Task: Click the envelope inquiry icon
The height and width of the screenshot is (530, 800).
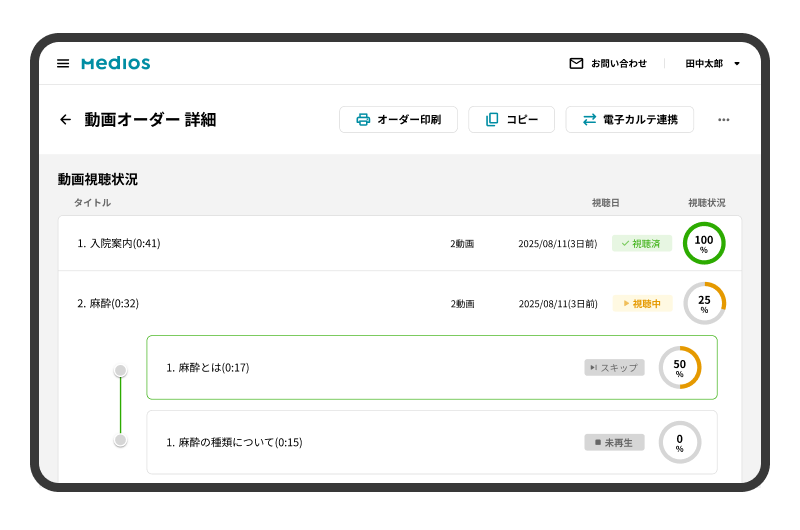Action: (576, 63)
